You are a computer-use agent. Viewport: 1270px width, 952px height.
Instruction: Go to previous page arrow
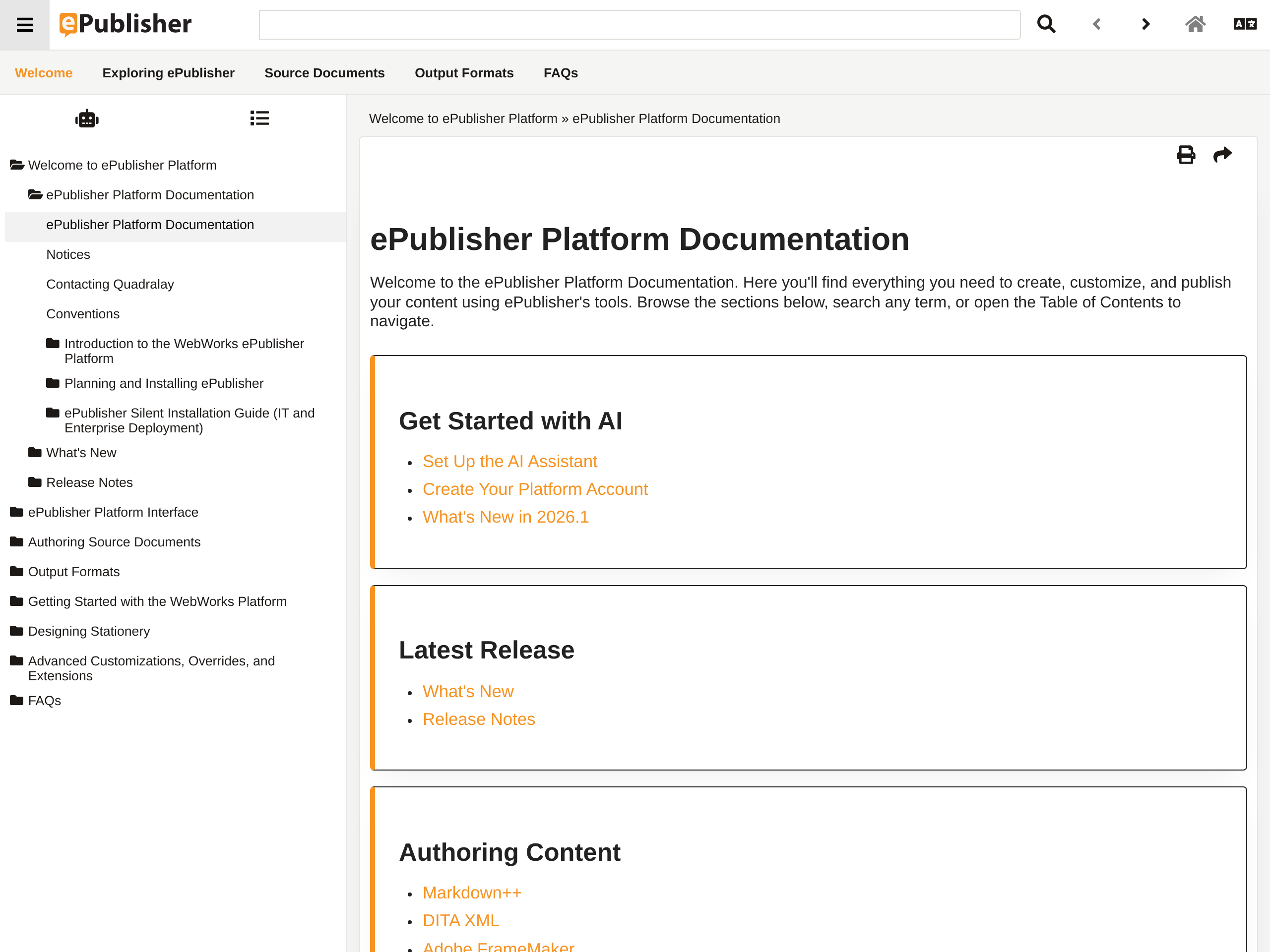(1096, 24)
